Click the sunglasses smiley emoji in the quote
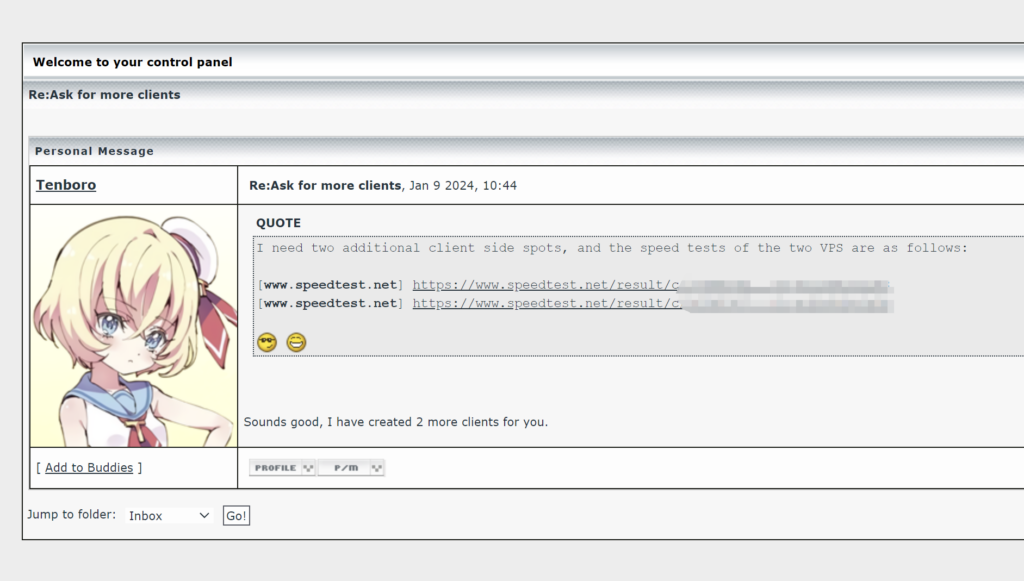Image resolution: width=1024 pixels, height=581 pixels. [x=266, y=343]
